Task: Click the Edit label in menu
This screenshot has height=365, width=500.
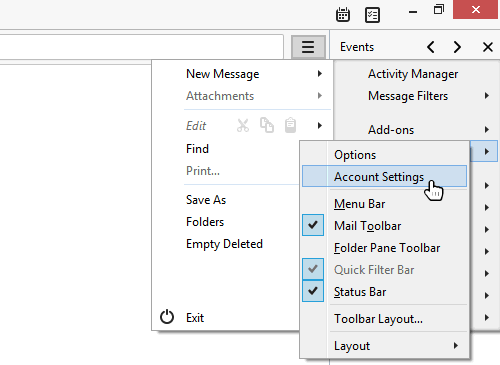Action: point(196,126)
